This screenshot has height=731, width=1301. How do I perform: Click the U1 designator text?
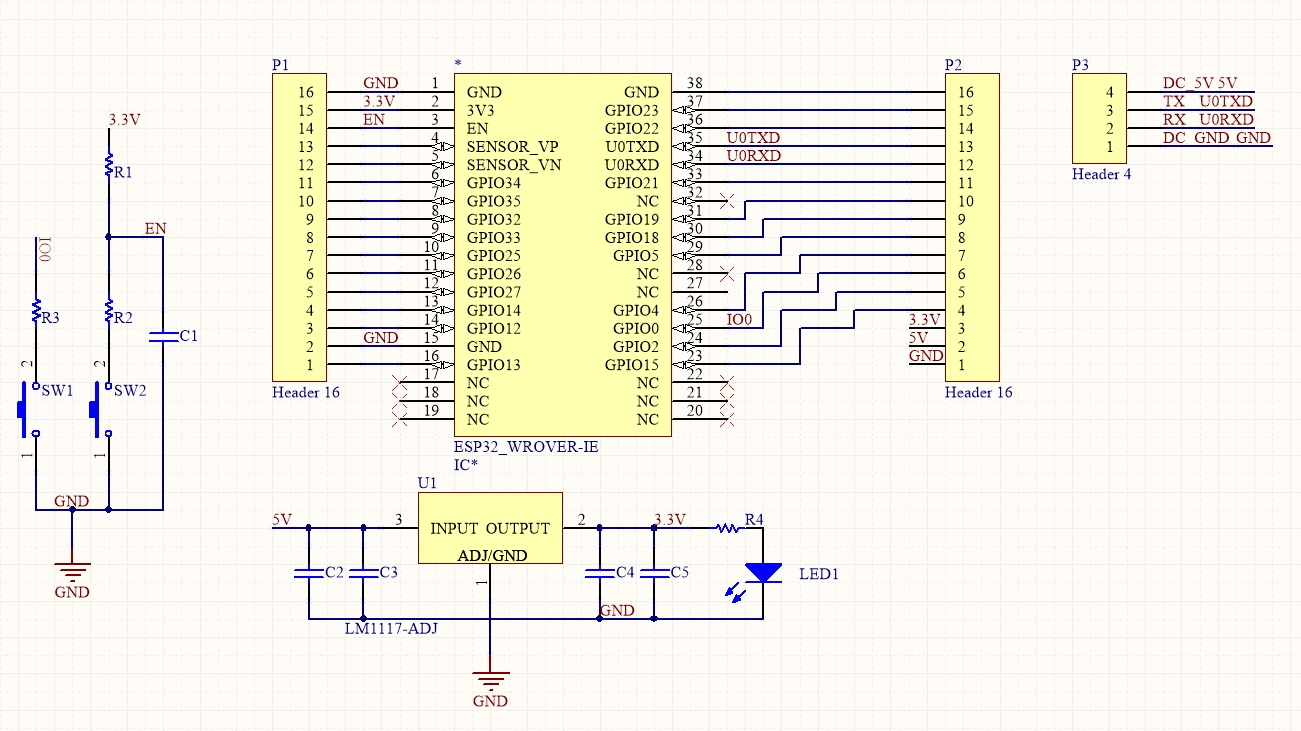[x=427, y=483]
